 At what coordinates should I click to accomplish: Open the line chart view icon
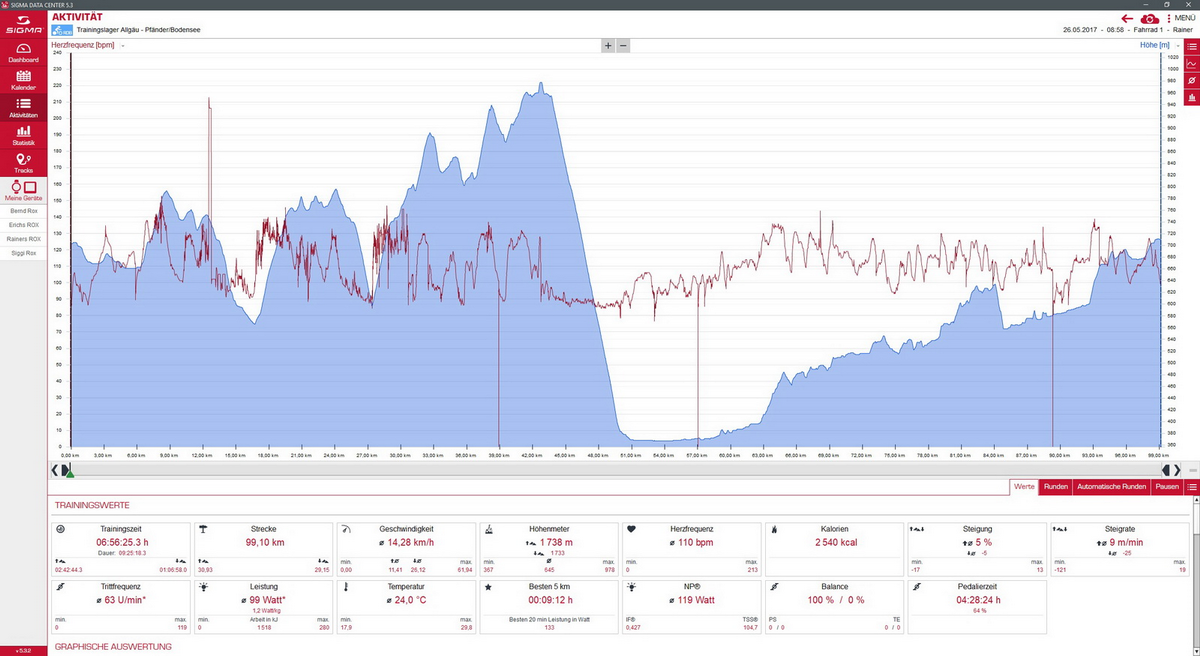1191,63
